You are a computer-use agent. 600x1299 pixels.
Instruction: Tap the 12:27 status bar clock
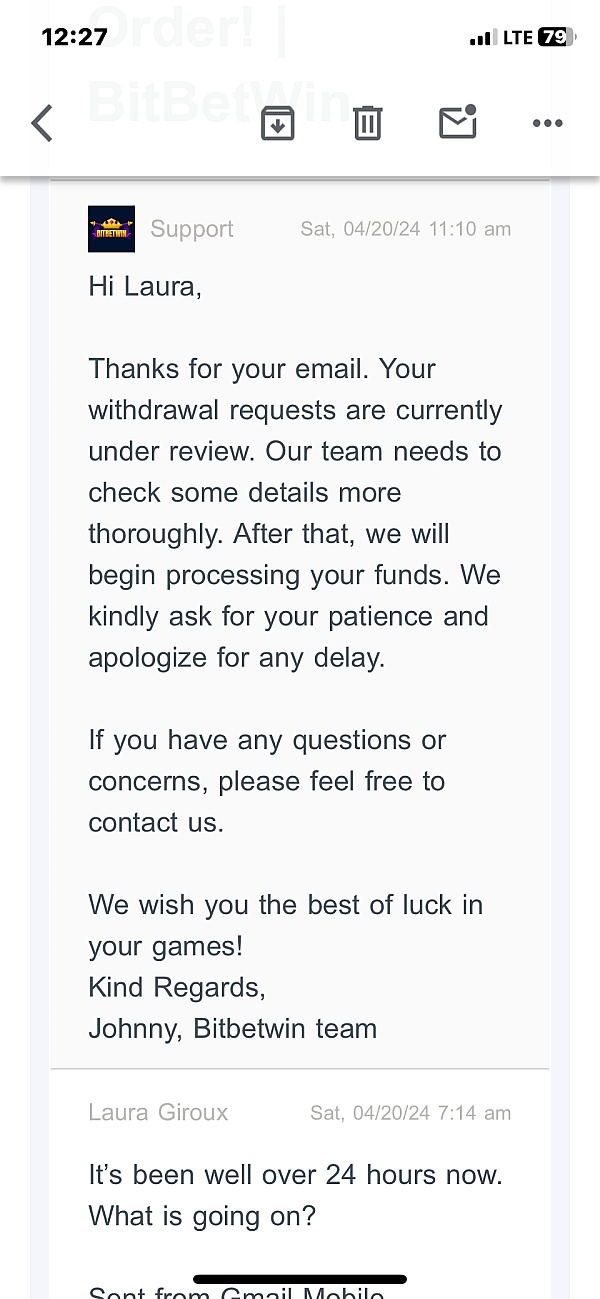pyautogui.click(x=74, y=37)
